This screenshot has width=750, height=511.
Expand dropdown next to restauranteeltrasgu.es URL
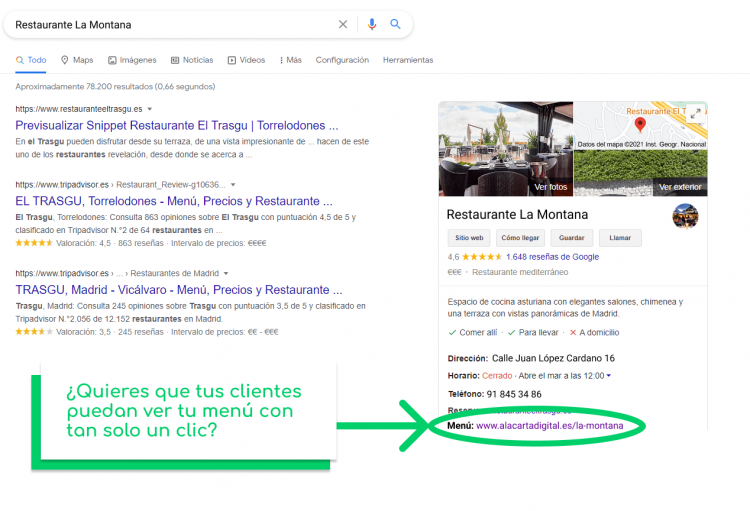coord(150,109)
